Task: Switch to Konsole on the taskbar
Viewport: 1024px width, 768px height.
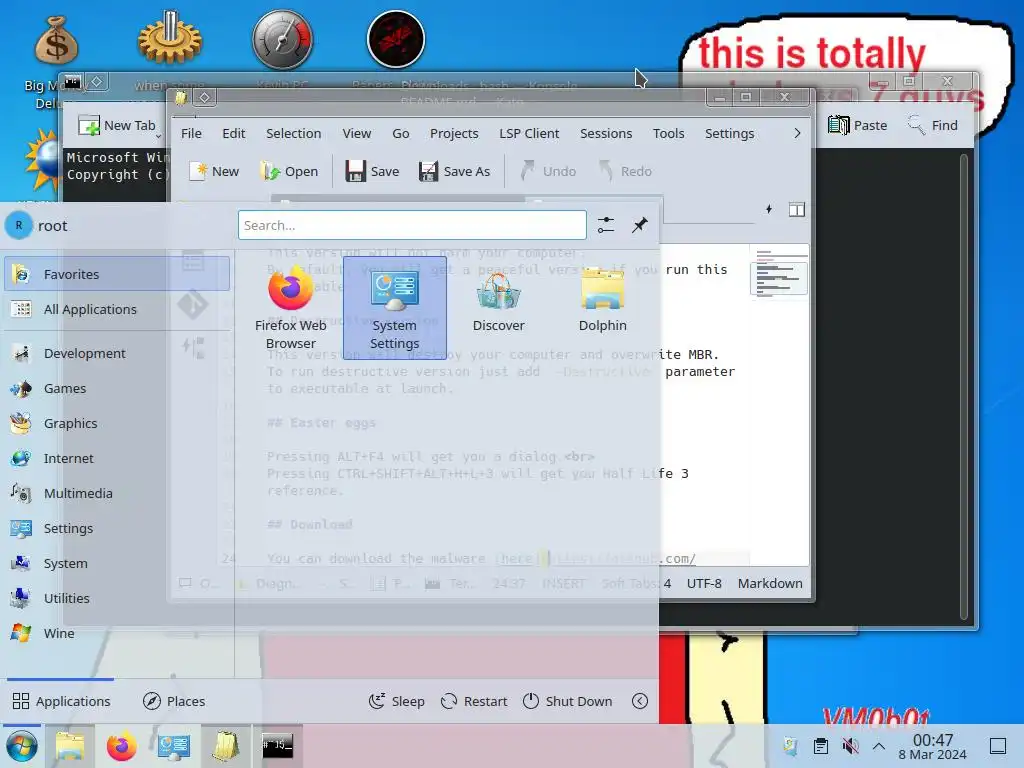Action: 278,746
